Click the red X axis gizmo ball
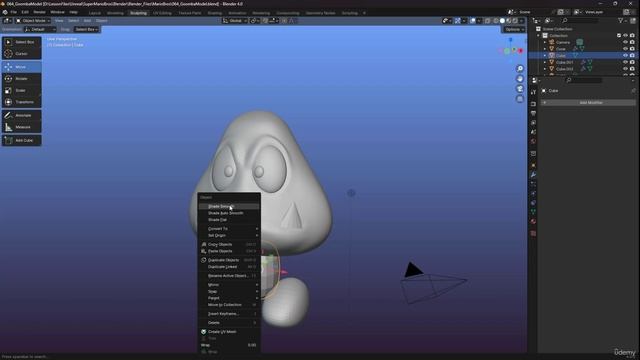Viewport: 640px width, 360px height. tap(520, 51)
